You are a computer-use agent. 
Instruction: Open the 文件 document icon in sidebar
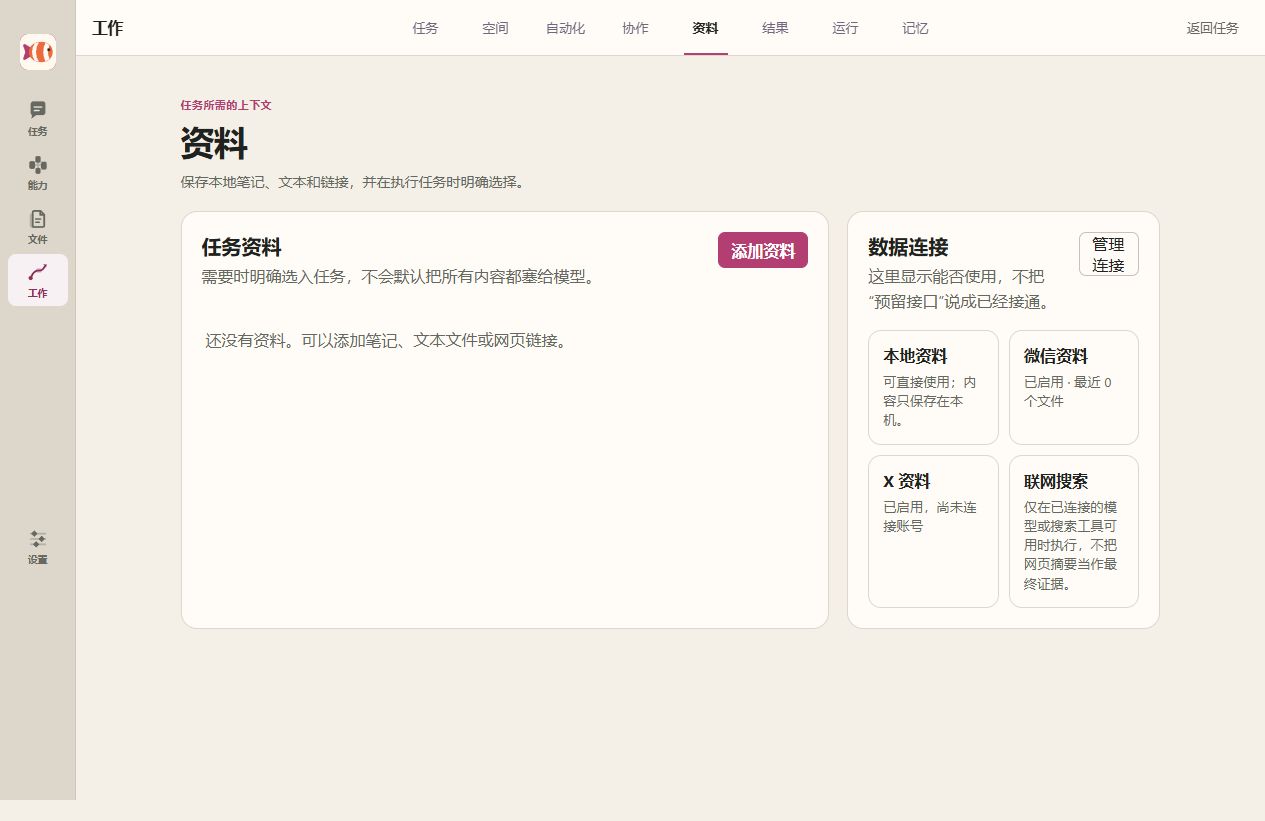click(38, 226)
